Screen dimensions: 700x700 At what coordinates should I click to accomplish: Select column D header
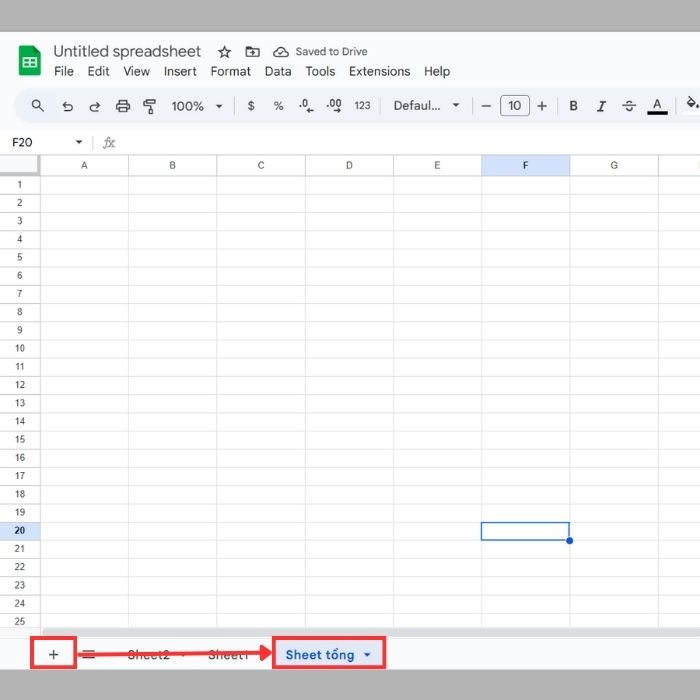pos(349,166)
